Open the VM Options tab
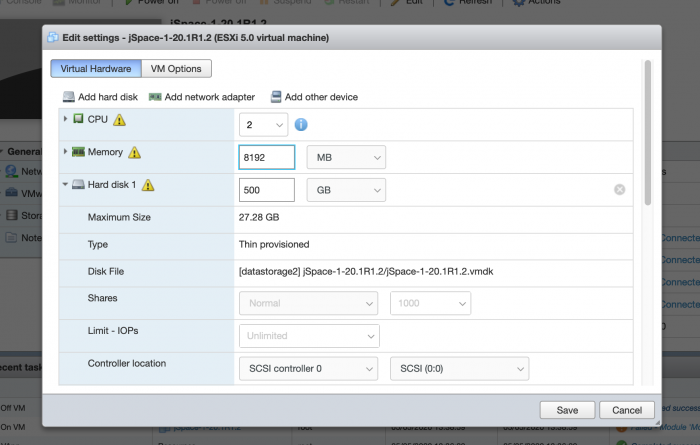The image size is (700, 445). 176,69
